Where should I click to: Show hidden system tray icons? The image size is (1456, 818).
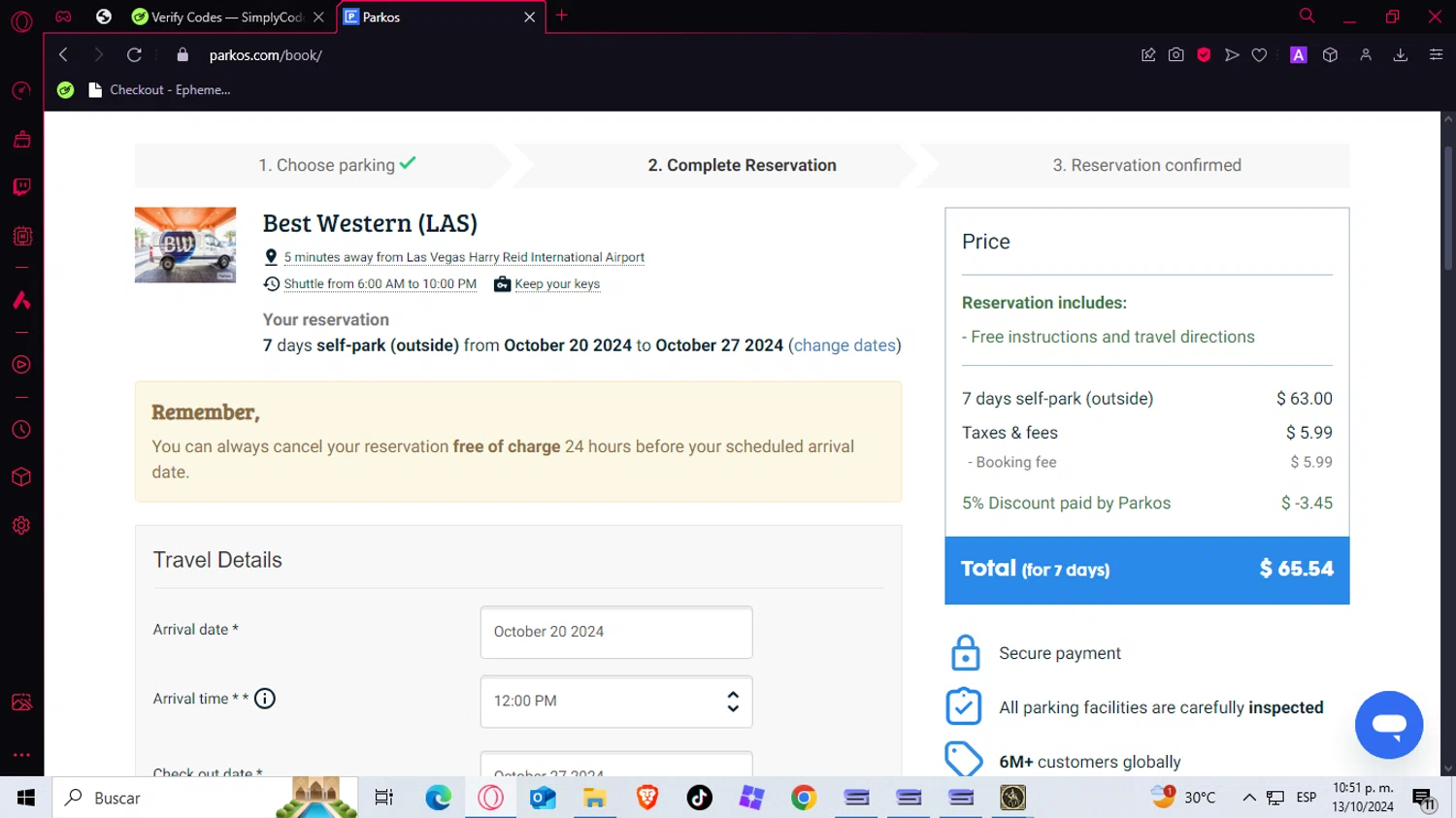point(1249,798)
